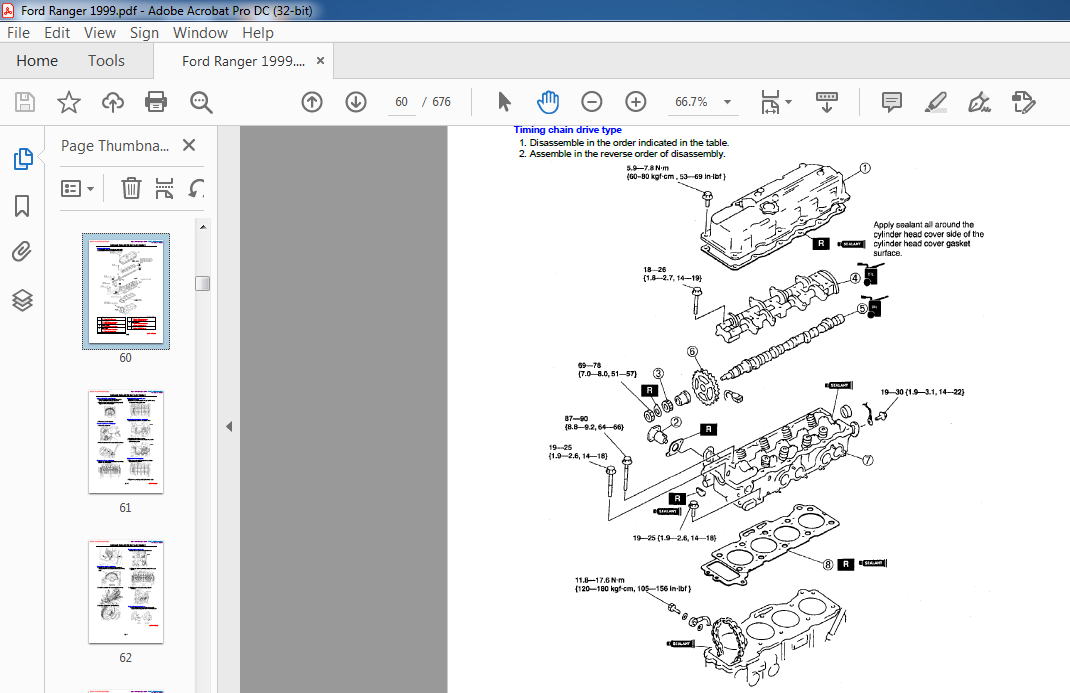The image size is (1070, 693).
Task: Click the thumbnails scrollbar up arrow
Action: coord(203,226)
